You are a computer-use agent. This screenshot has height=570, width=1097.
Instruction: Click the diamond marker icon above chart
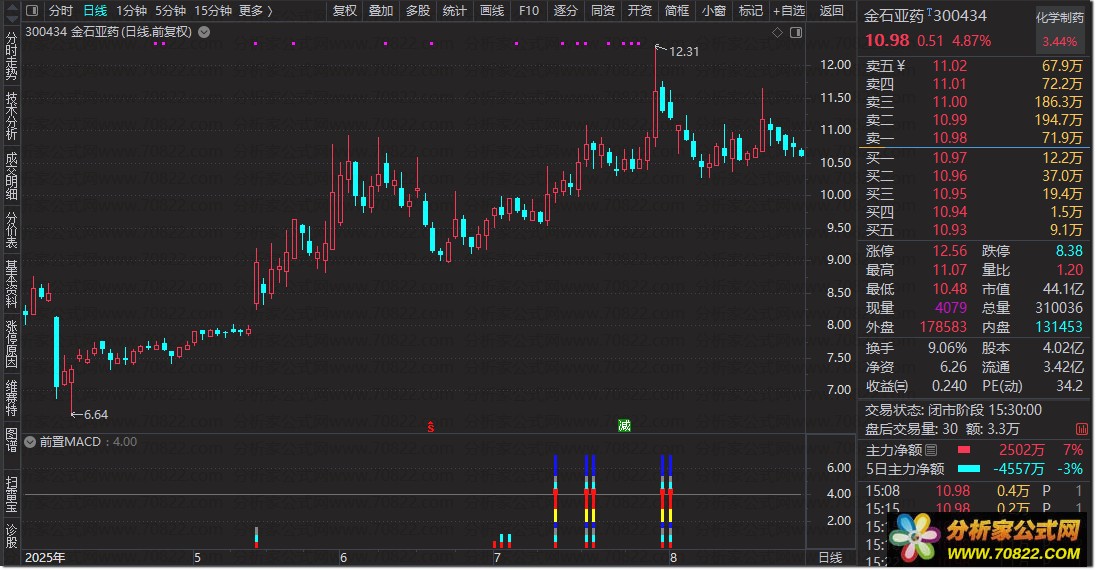pyautogui.click(x=777, y=33)
